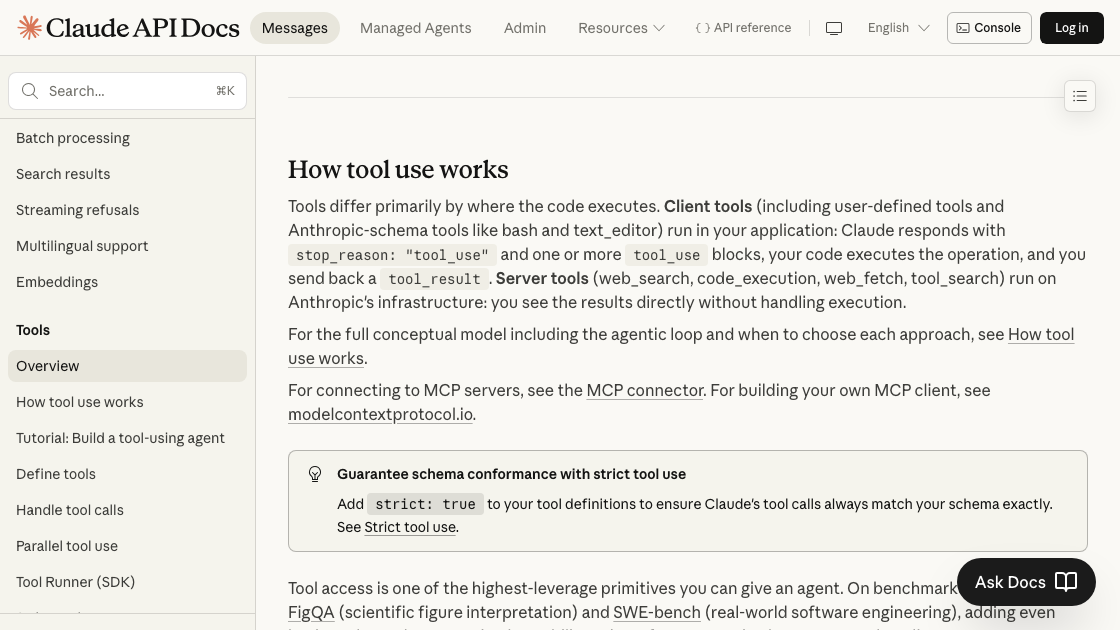Click the Tools sidebar section header
This screenshot has height=630, width=1120.
click(x=33, y=330)
